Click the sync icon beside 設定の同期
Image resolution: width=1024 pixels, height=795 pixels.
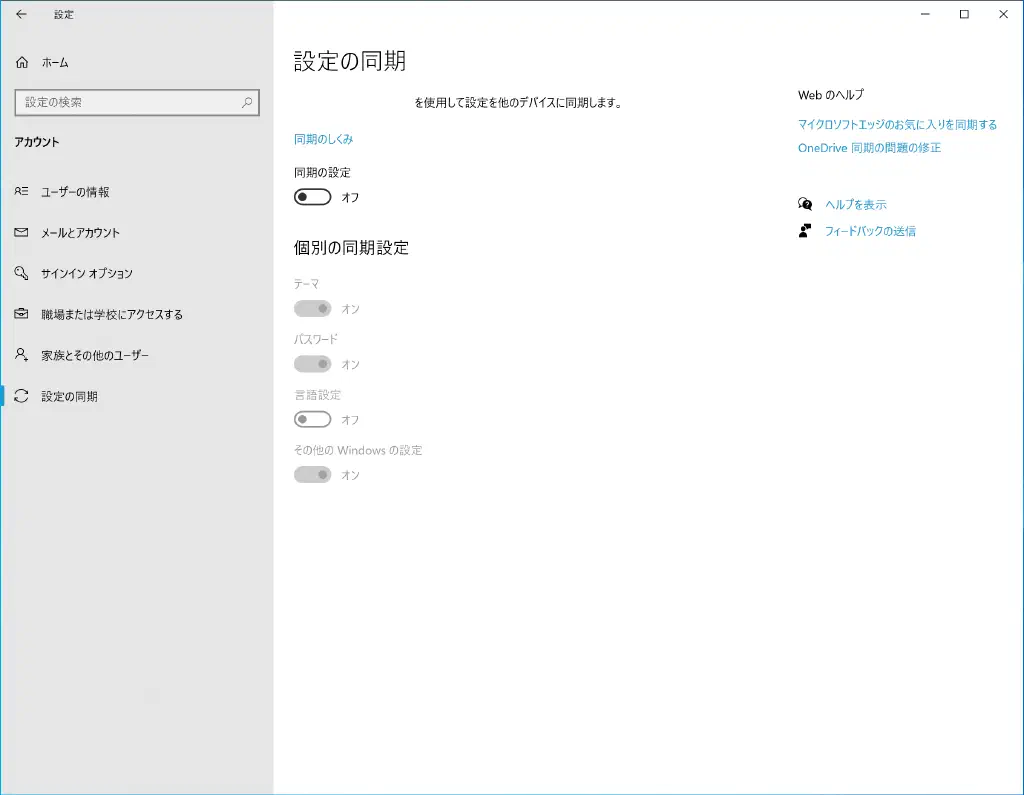click(x=21, y=397)
